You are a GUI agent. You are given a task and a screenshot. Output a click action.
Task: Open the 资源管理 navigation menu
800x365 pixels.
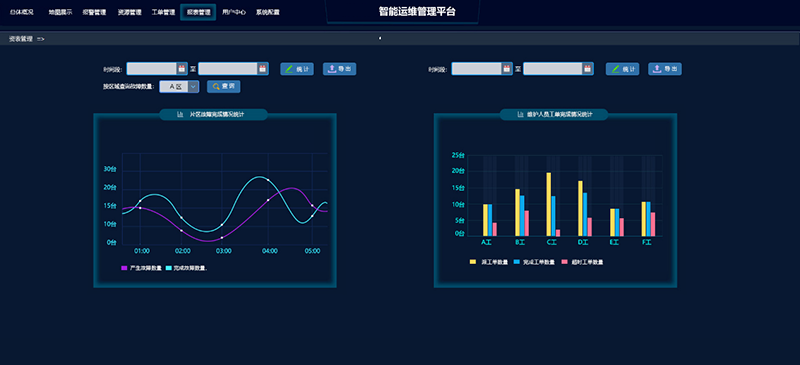click(129, 12)
